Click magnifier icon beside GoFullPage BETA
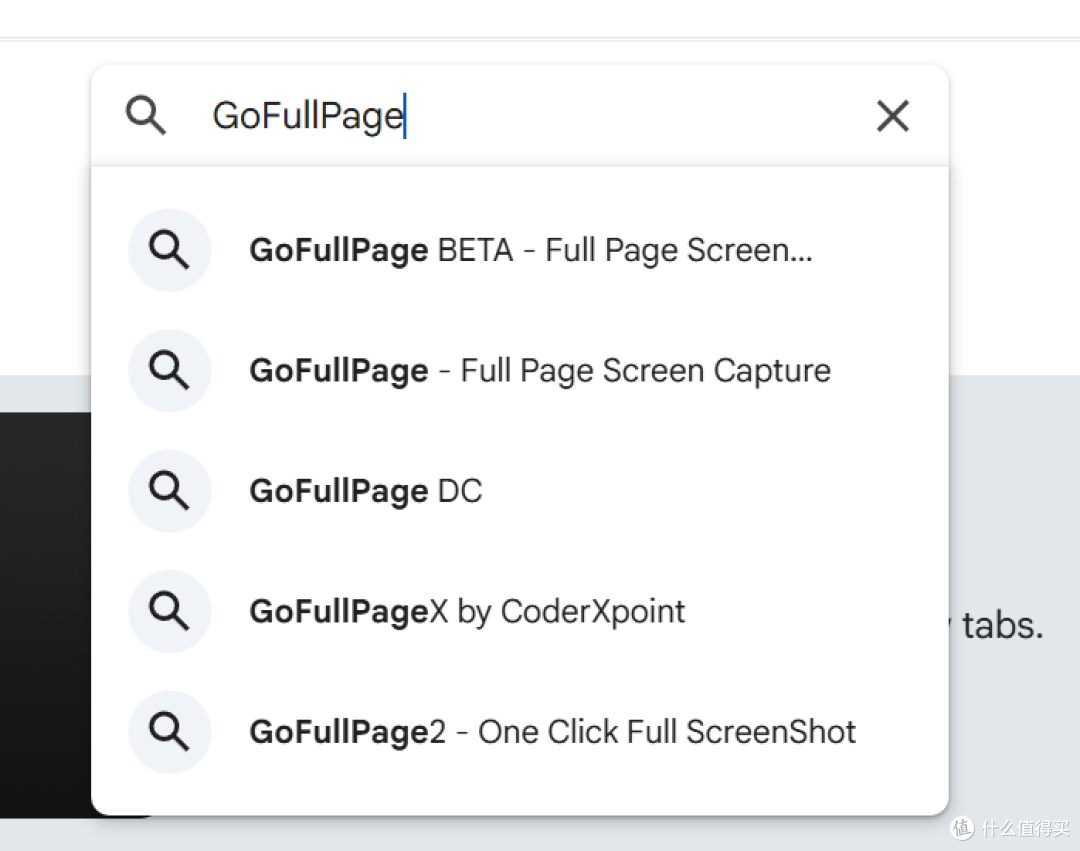This screenshot has width=1080, height=851. (x=169, y=250)
